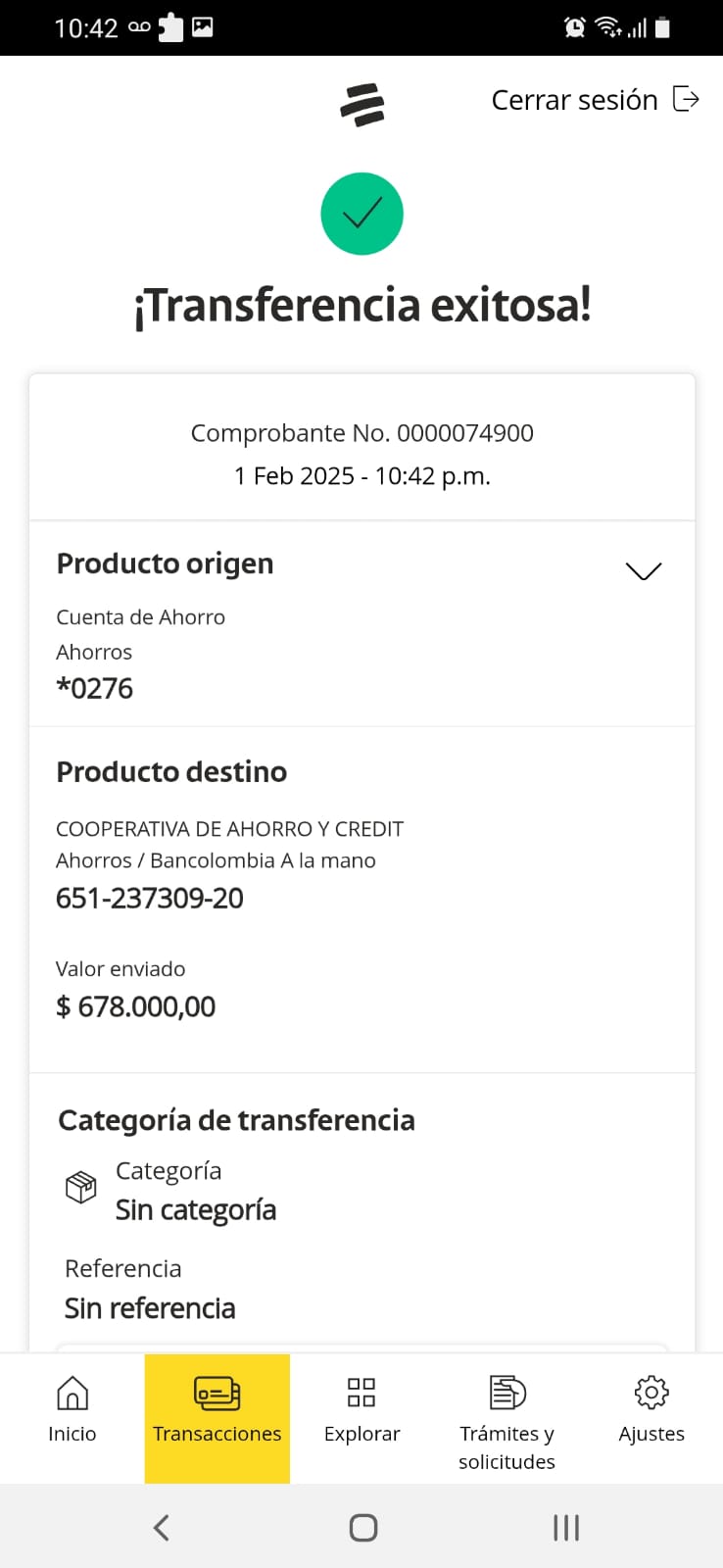Tap the logout arrow icon
Image resolution: width=723 pixels, height=1568 pixels.
click(x=686, y=99)
